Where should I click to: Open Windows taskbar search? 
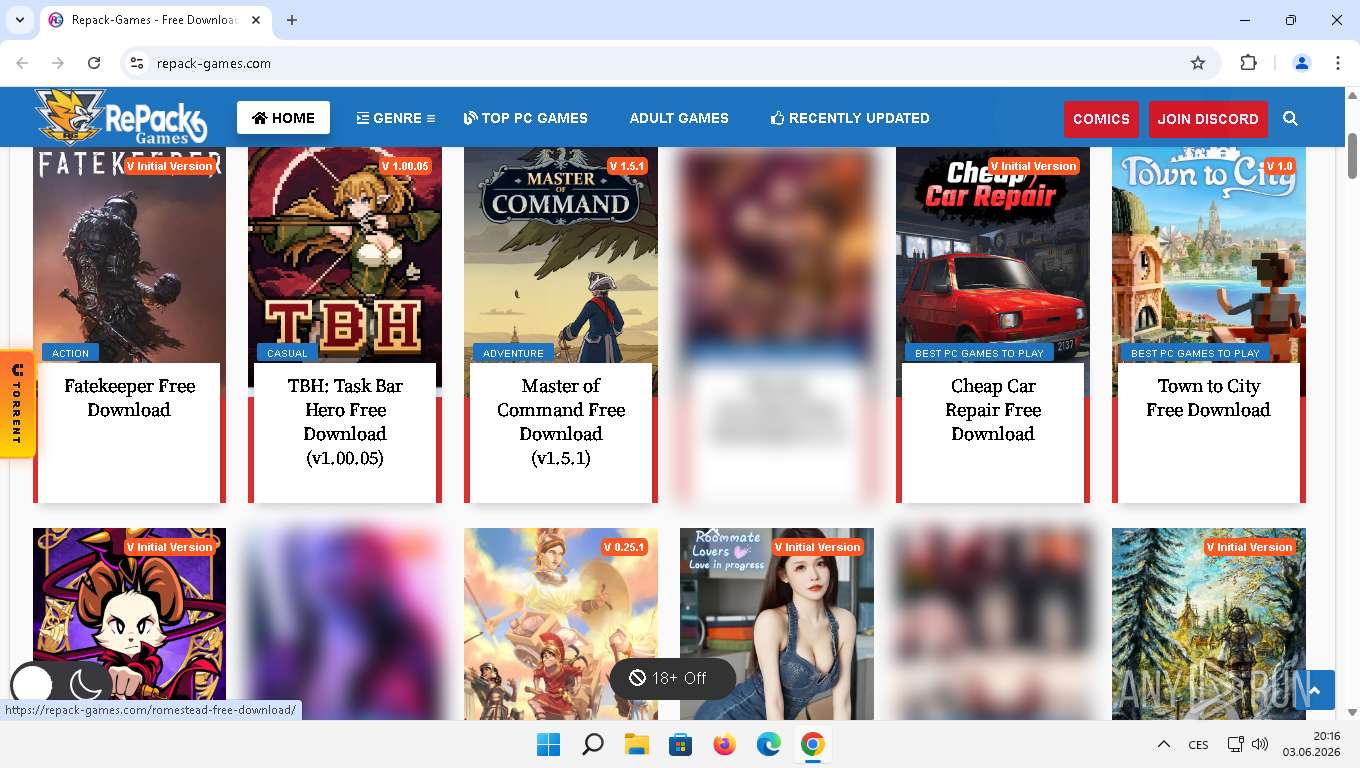click(592, 744)
